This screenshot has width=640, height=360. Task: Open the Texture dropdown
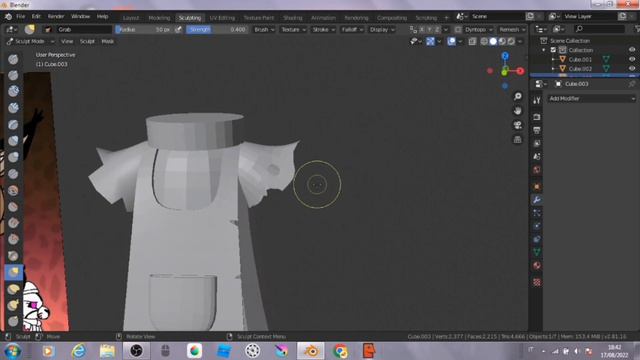pyautogui.click(x=293, y=29)
